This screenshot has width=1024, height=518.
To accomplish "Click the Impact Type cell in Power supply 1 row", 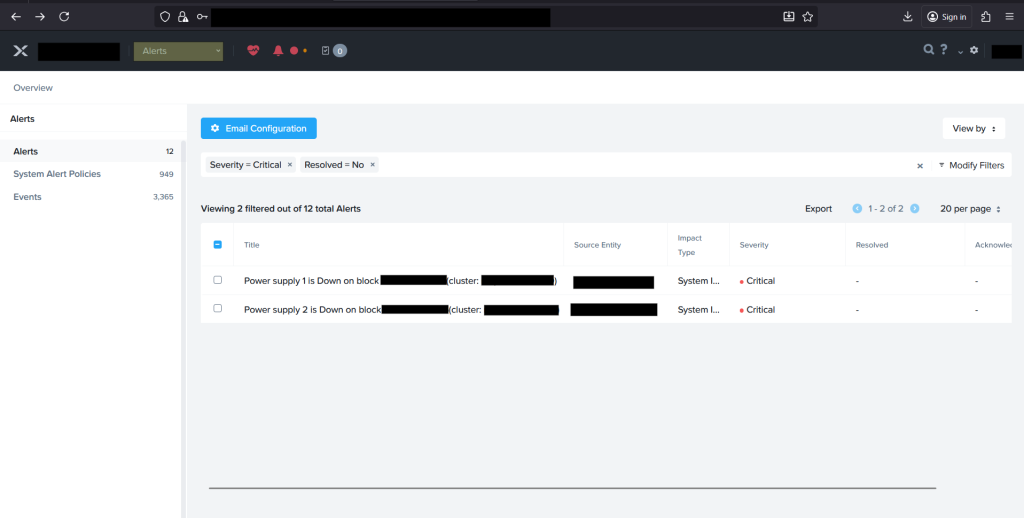I will 698,281.
